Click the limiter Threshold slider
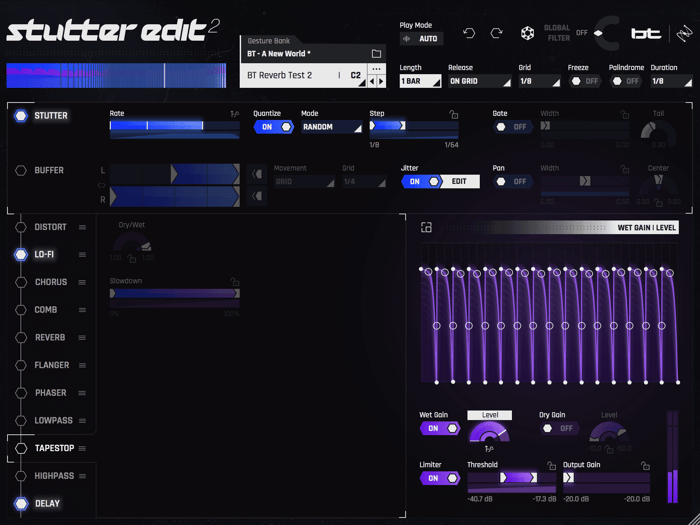The image size is (700, 525). pyautogui.click(x=512, y=478)
